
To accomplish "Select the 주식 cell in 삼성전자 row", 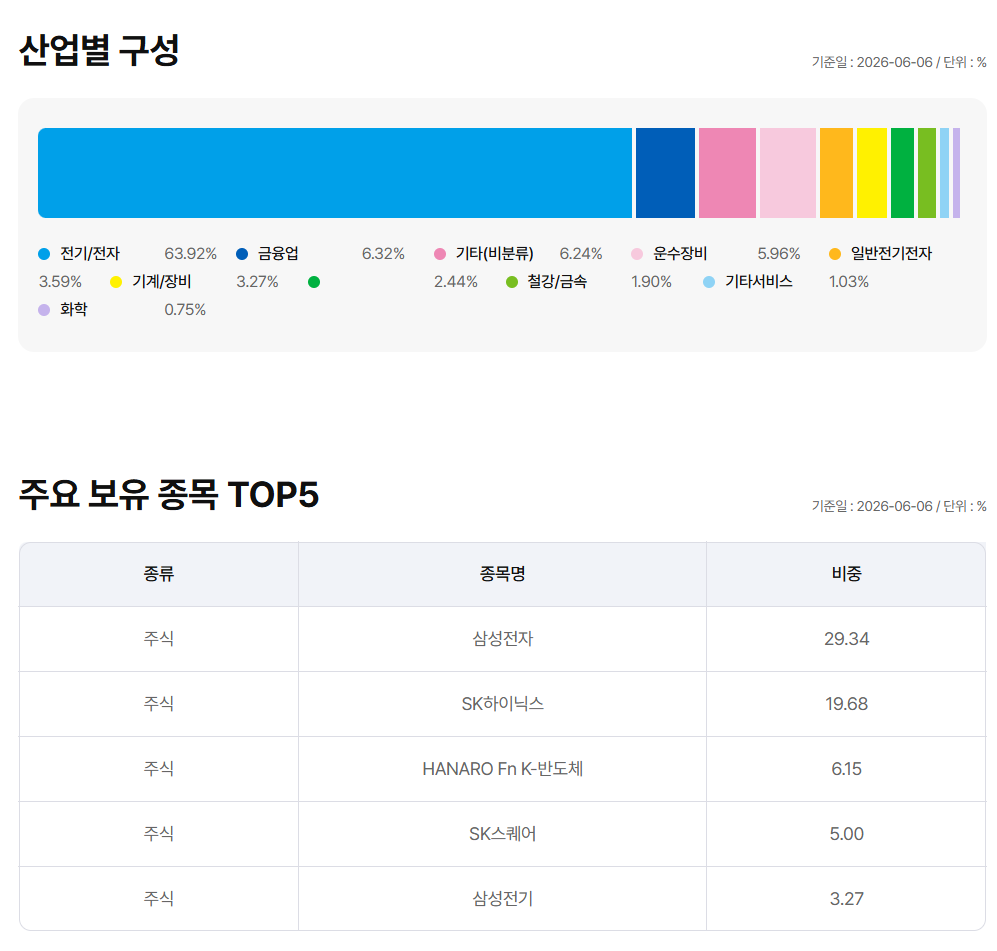I will point(158,639).
